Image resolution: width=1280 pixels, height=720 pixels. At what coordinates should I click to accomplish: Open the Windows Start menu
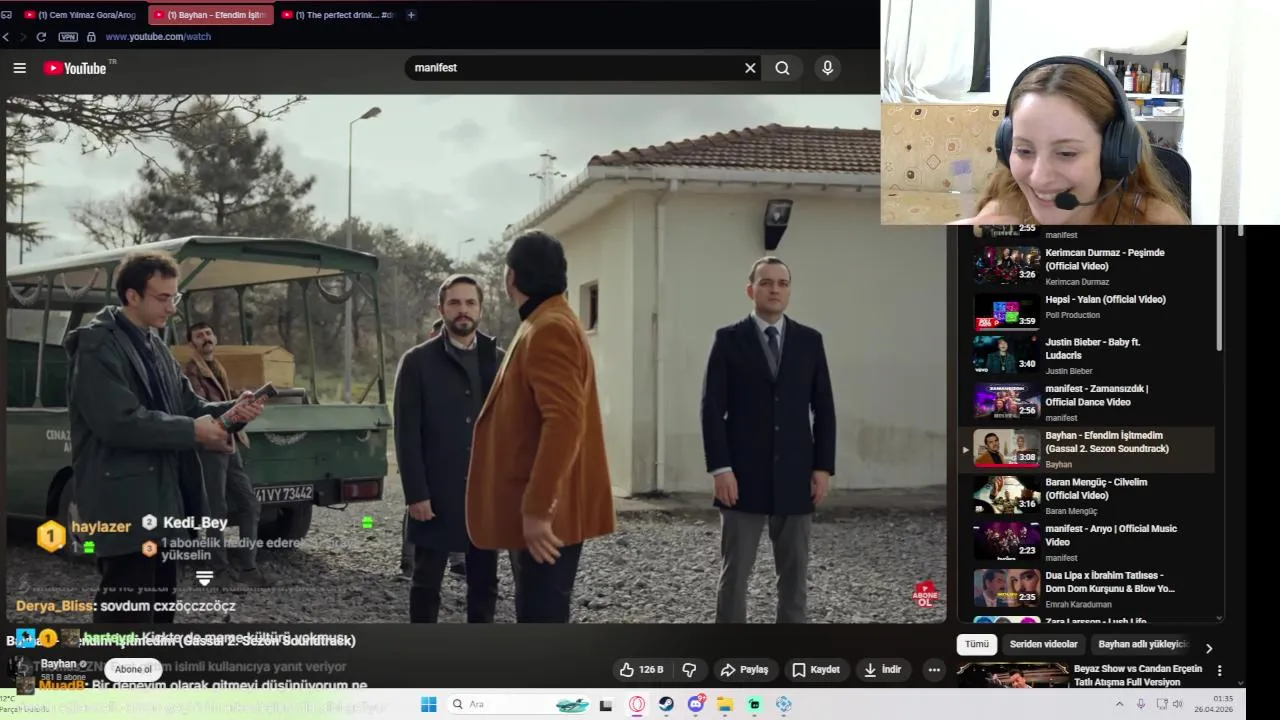(429, 704)
